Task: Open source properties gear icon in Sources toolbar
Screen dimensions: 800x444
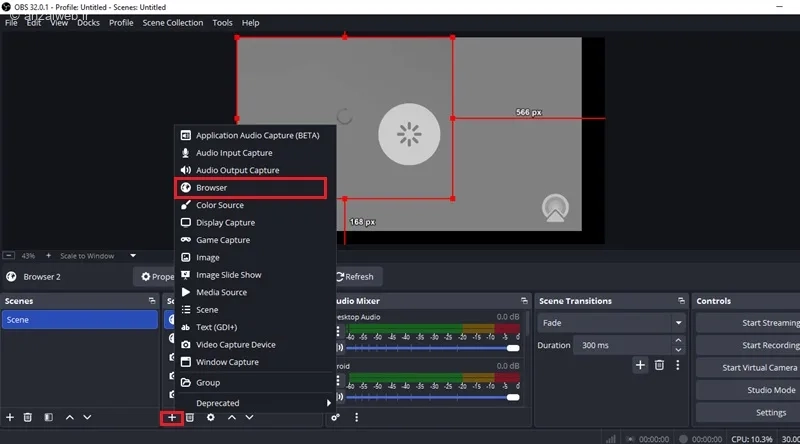Action: coord(210,417)
